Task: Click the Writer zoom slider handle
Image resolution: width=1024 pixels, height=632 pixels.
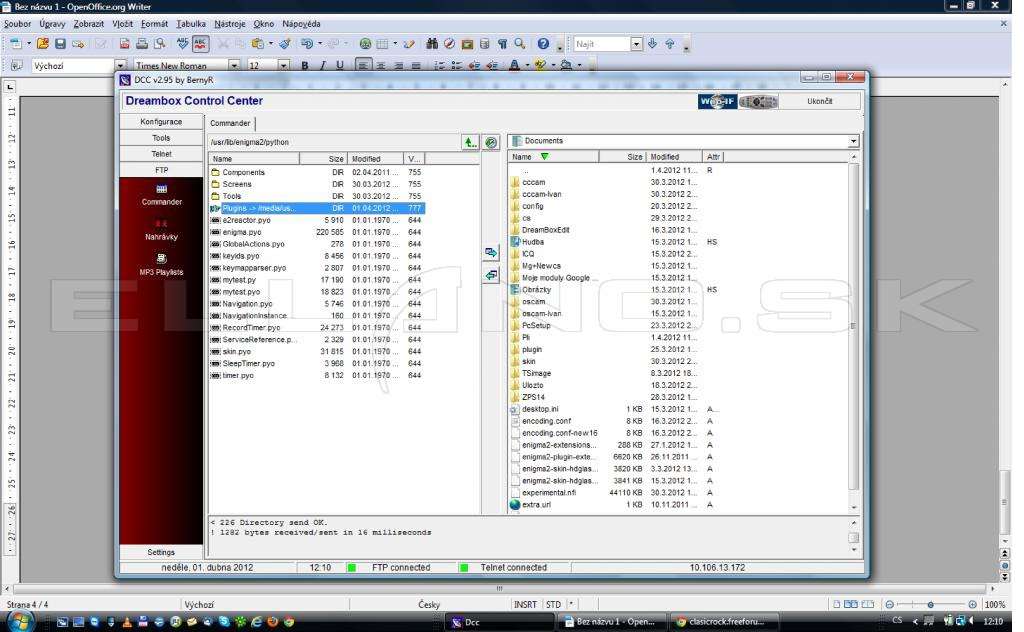Action: (931, 605)
